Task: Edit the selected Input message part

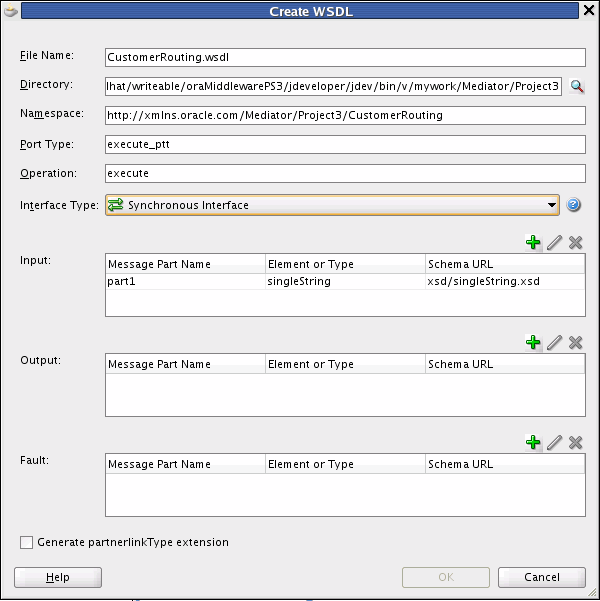Action: coord(554,242)
